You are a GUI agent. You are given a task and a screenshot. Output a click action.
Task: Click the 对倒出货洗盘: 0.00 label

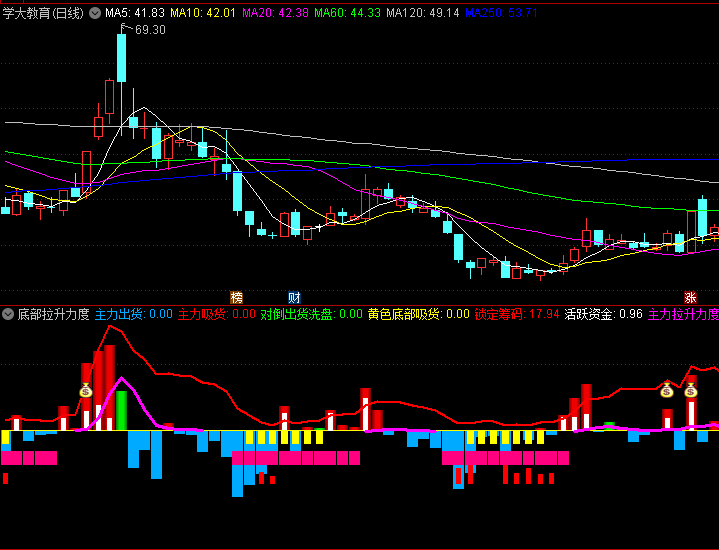[311, 314]
